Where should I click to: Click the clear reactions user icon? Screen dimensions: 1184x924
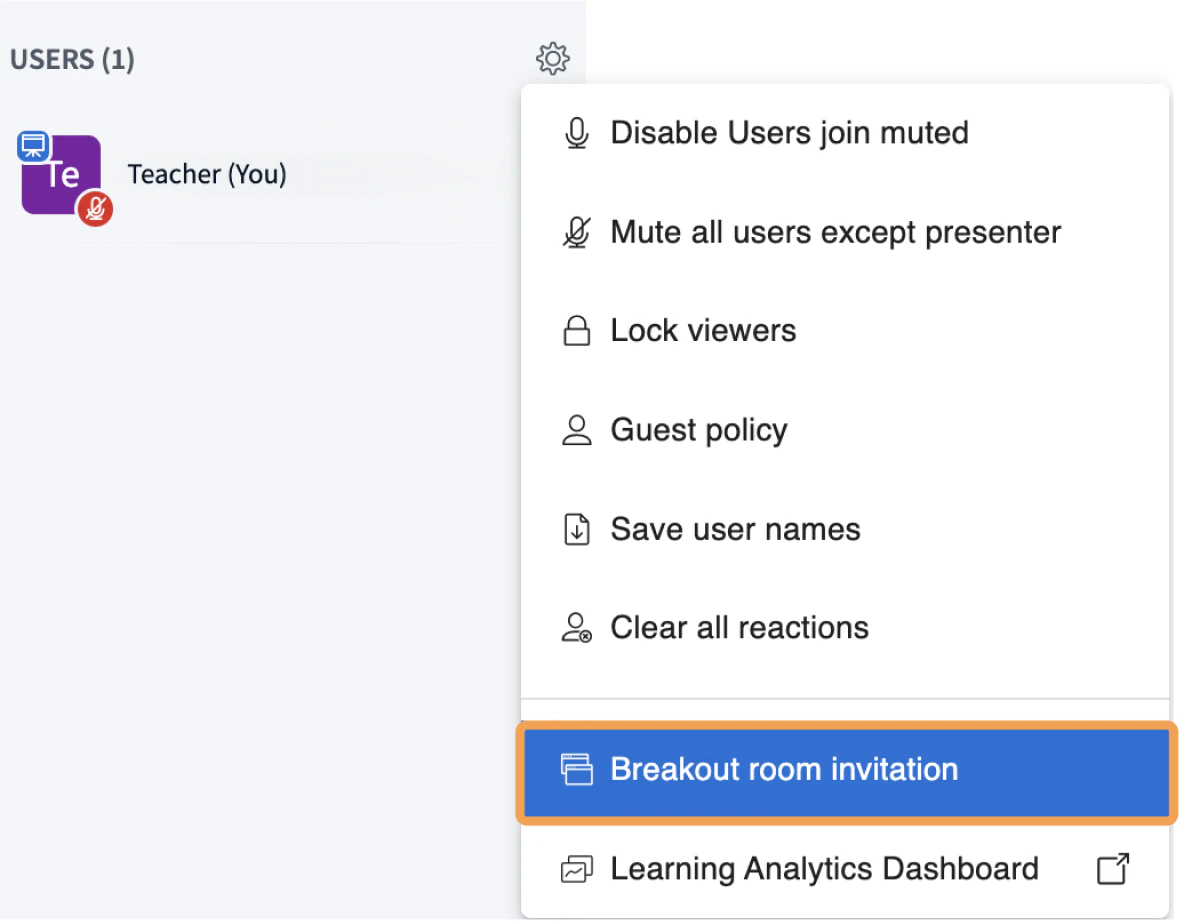pyautogui.click(x=577, y=629)
